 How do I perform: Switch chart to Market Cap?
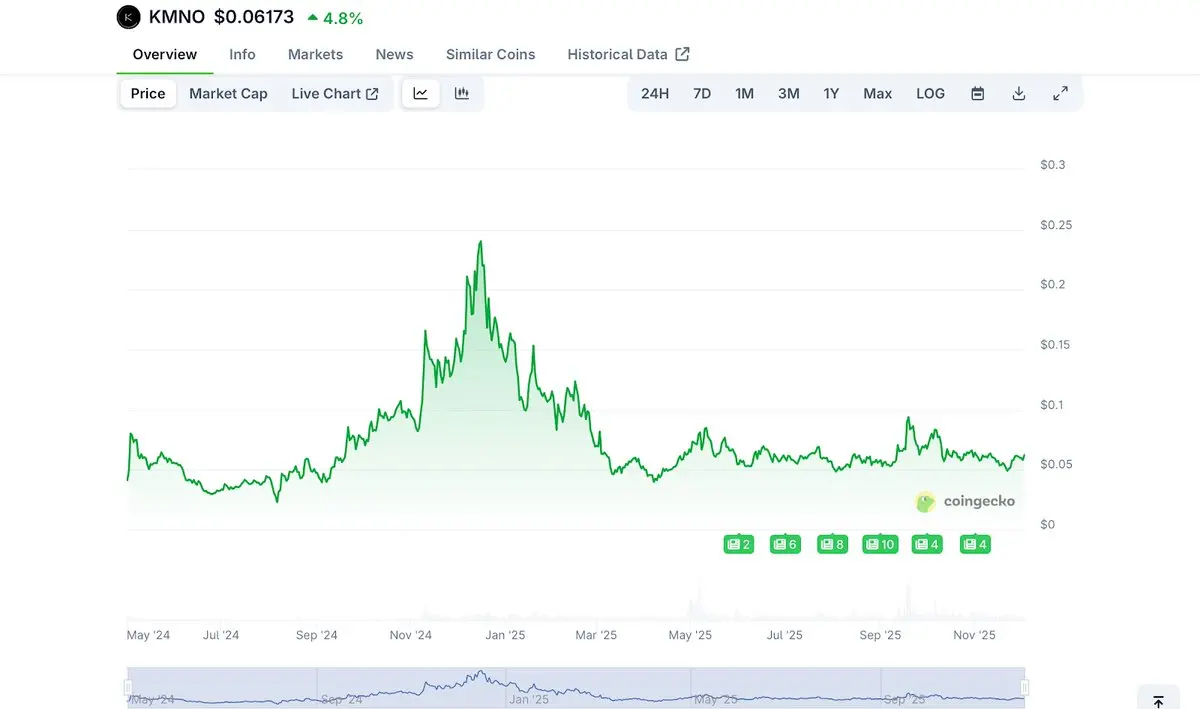click(228, 94)
